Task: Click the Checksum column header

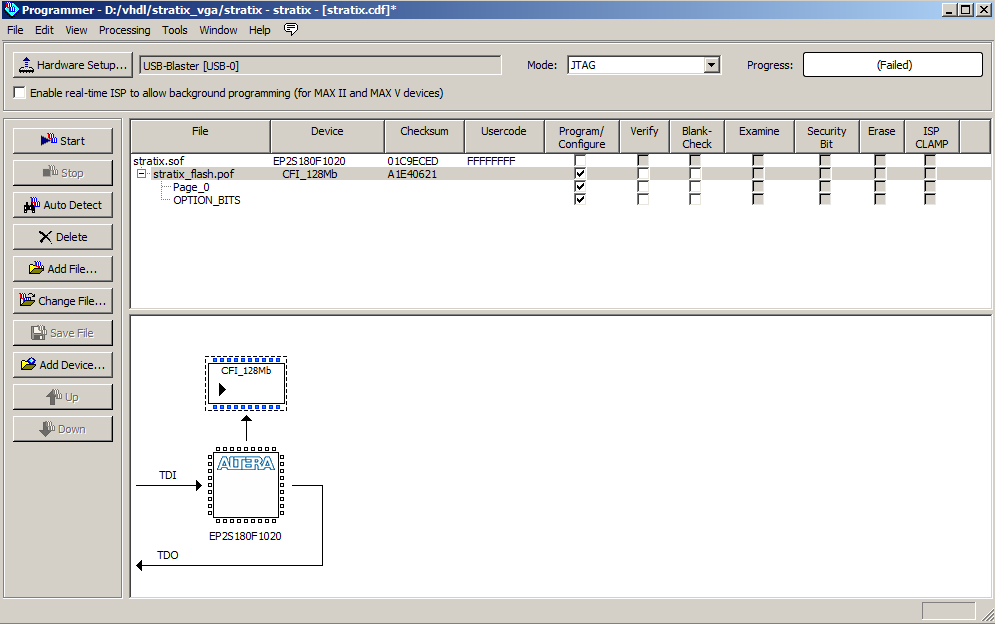Action: click(x=425, y=136)
